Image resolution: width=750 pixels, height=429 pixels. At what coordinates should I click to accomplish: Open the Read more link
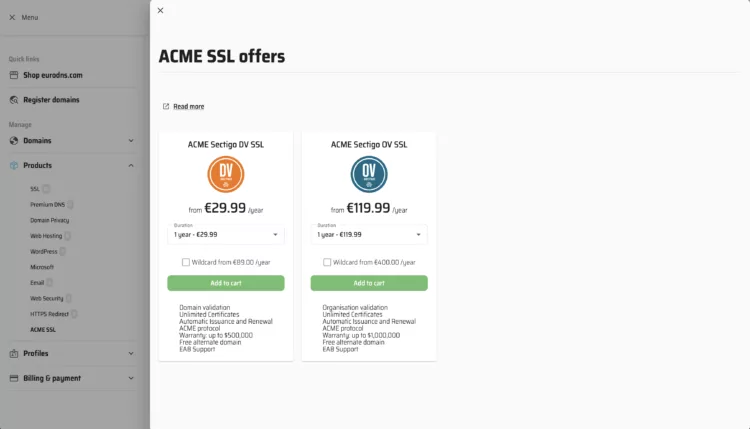coord(188,106)
